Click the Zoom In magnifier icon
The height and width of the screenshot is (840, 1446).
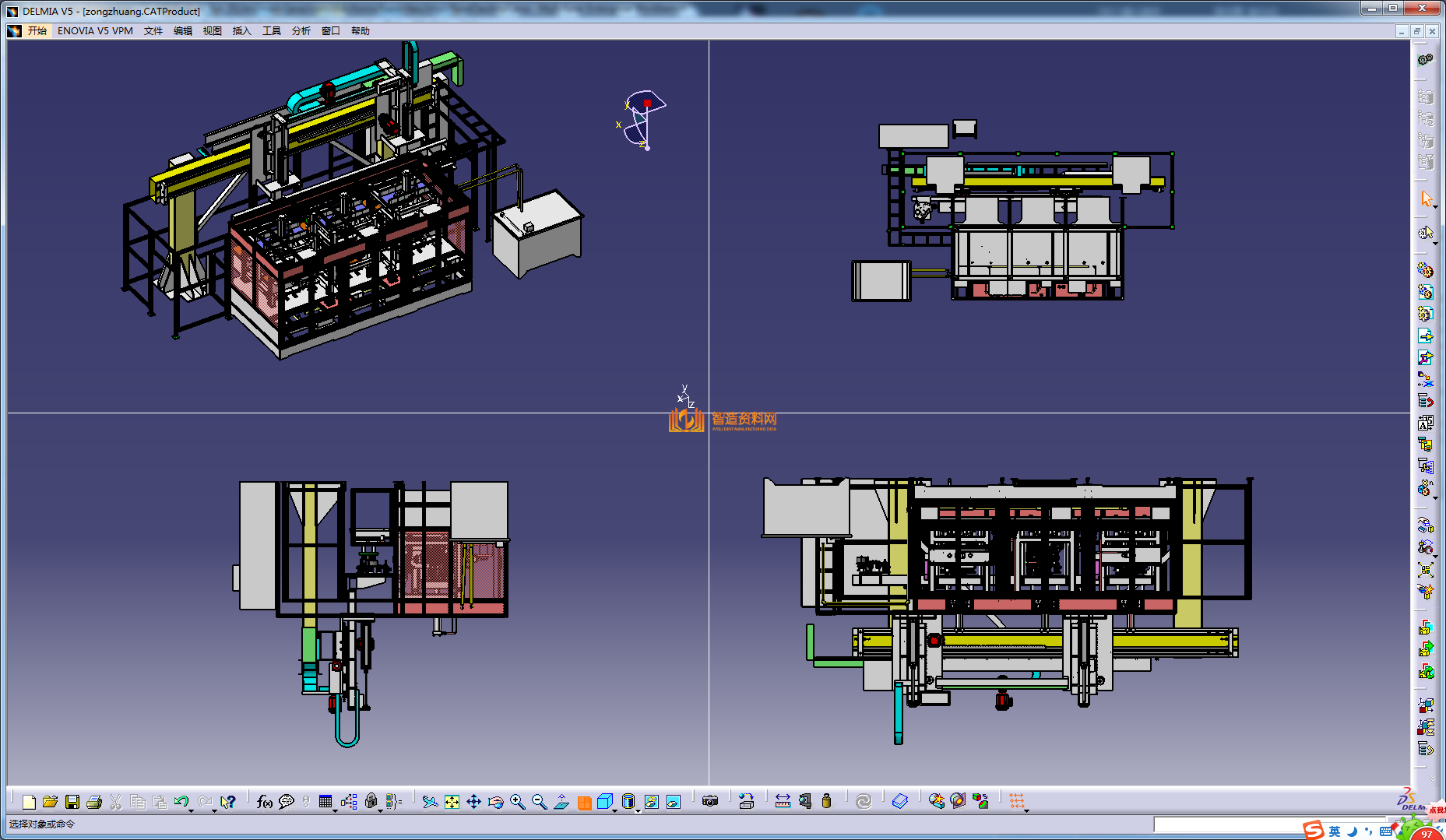point(517,802)
